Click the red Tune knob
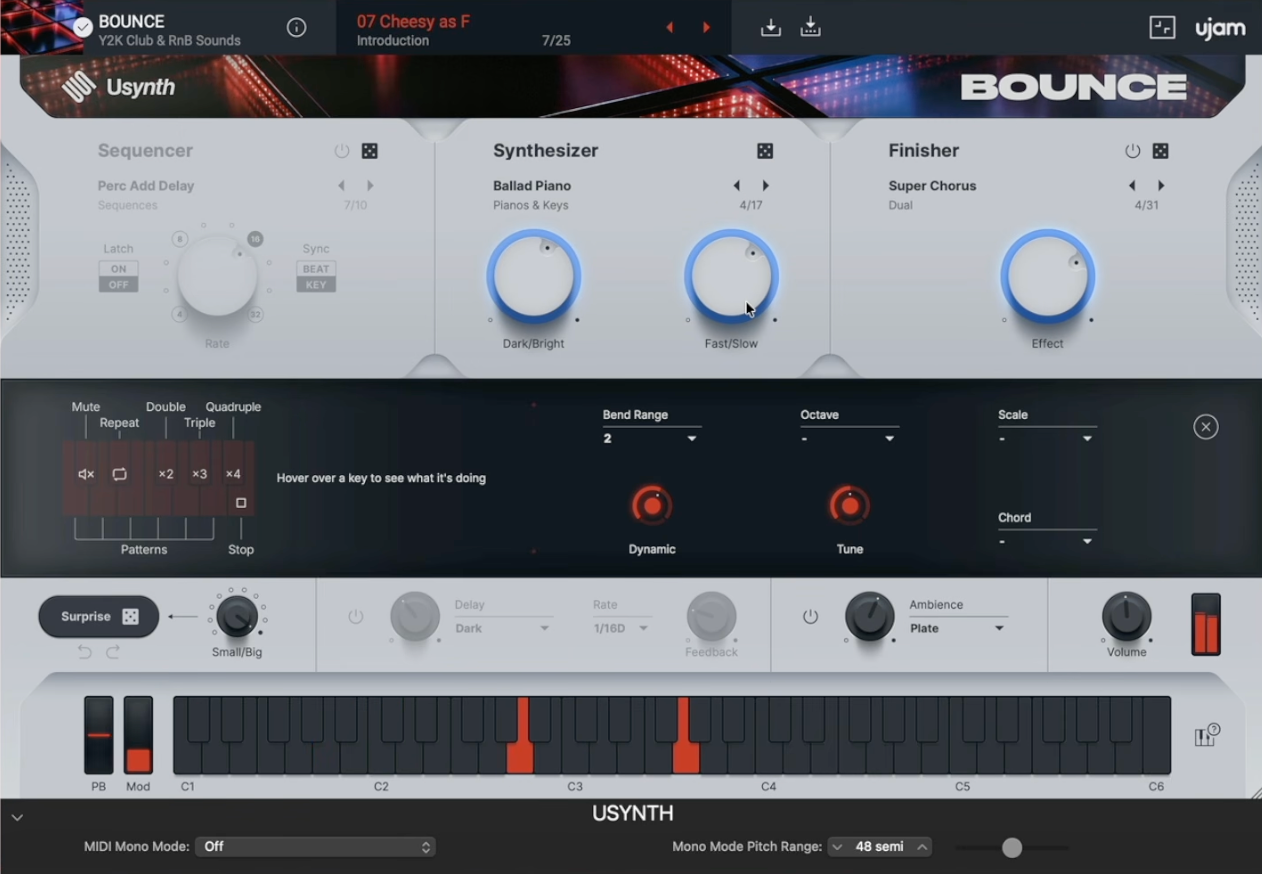1262x874 pixels. (850, 506)
